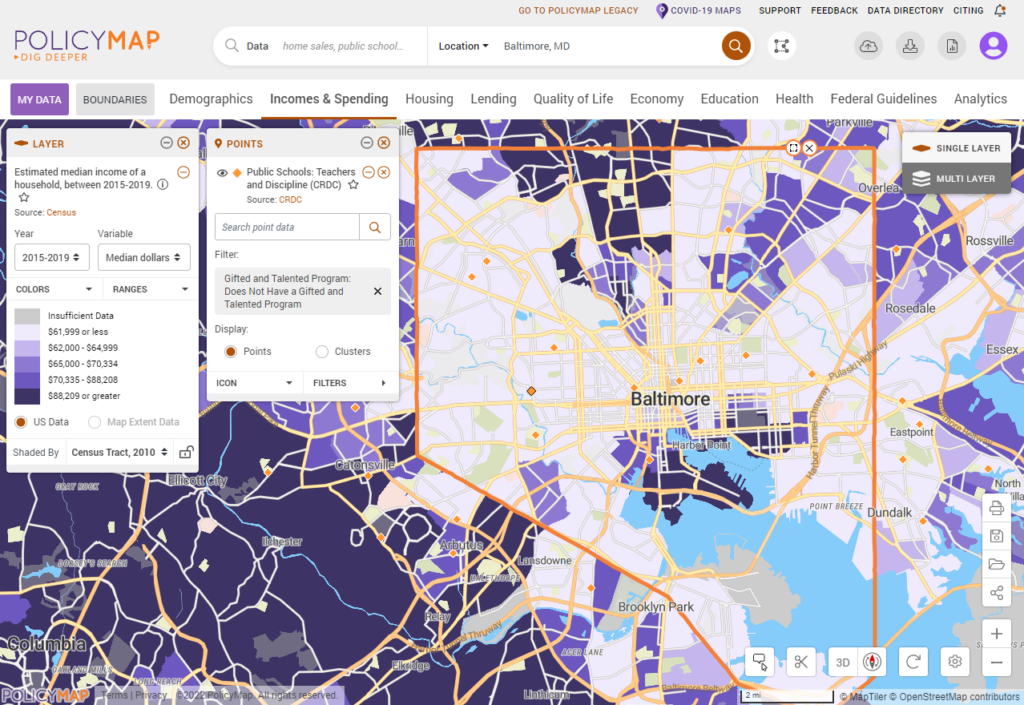Open the Housing menu
Image resolution: width=1024 pixels, height=705 pixels.
coord(429,99)
